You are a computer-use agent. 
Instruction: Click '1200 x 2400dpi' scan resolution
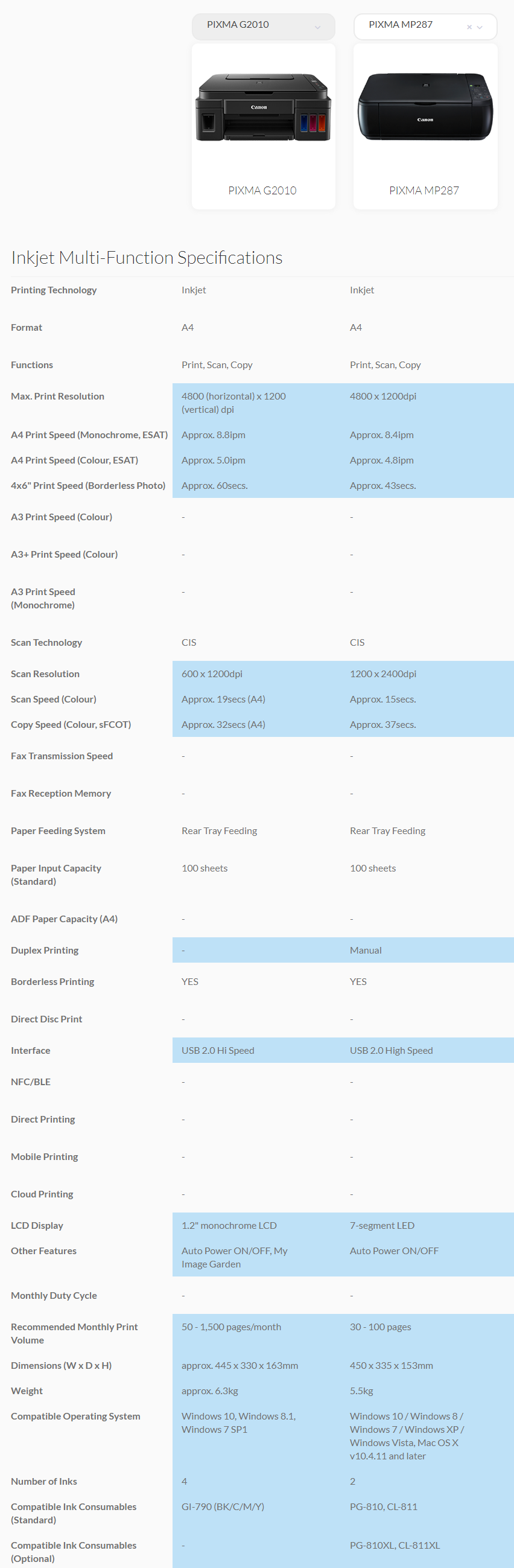click(382, 674)
